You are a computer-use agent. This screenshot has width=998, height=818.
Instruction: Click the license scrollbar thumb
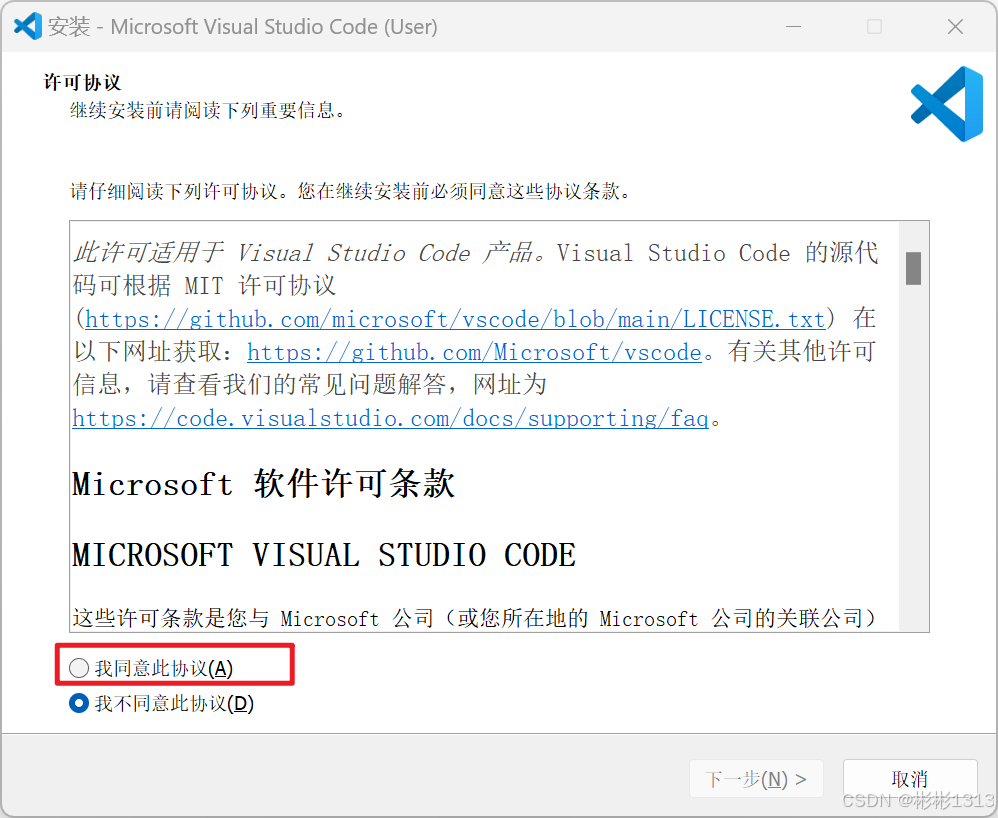(913, 268)
